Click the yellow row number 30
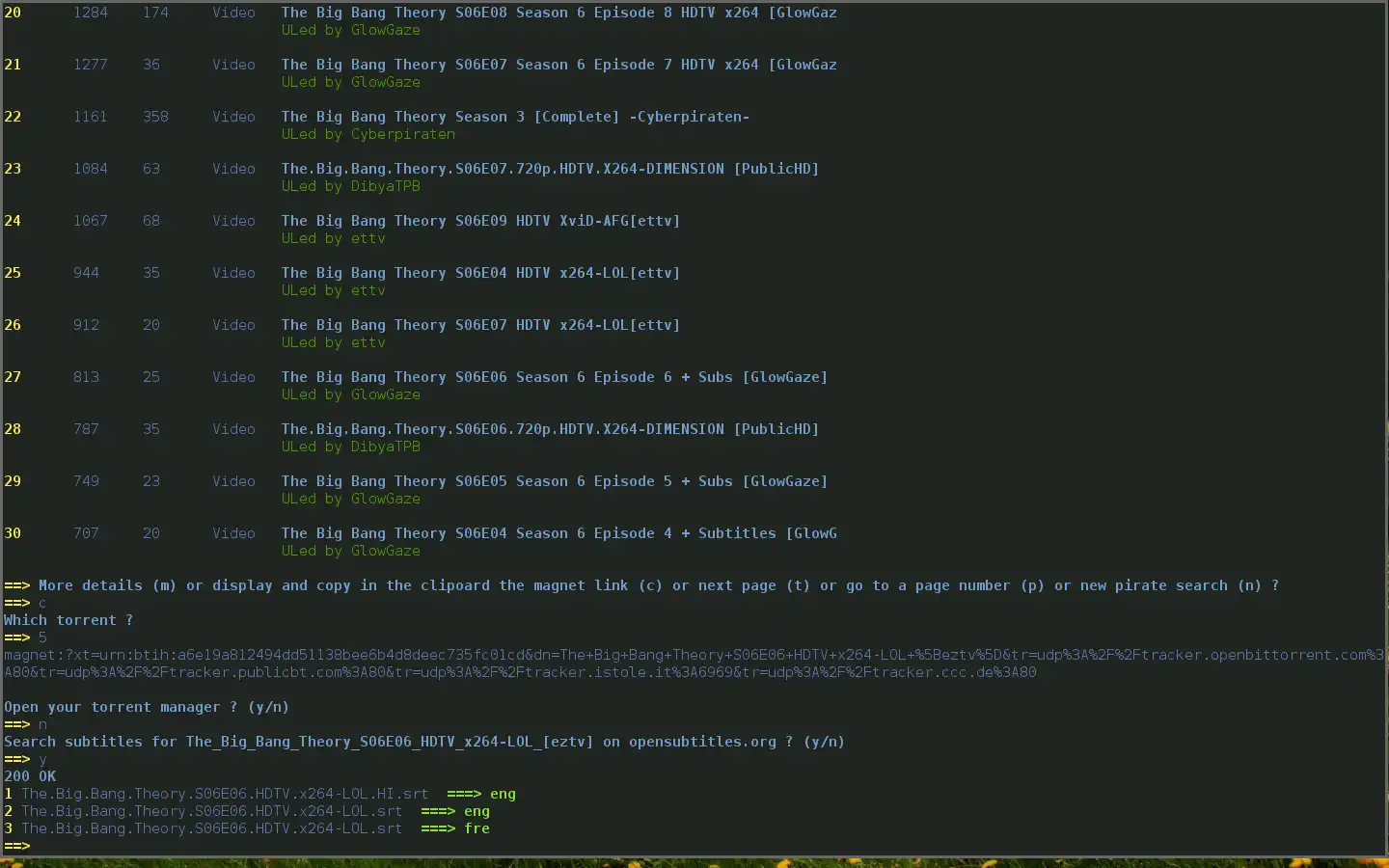This screenshot has width=1389, height=868. tap(13, 533)
